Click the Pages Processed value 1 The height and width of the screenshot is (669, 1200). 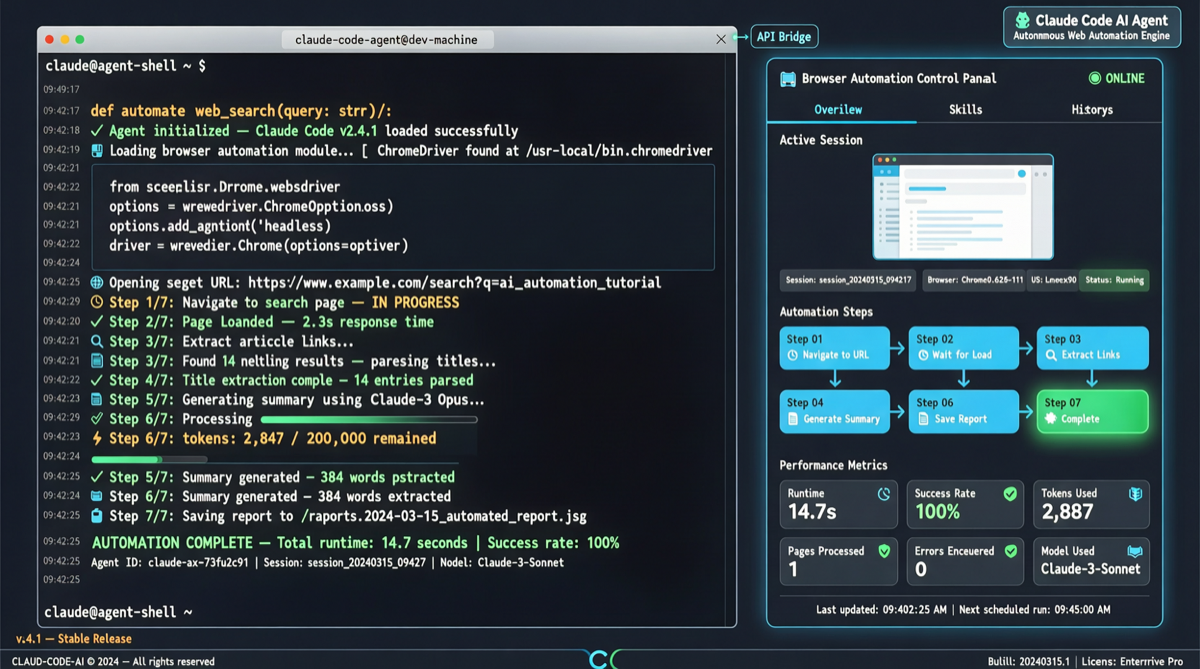click(x=793, y=569)
